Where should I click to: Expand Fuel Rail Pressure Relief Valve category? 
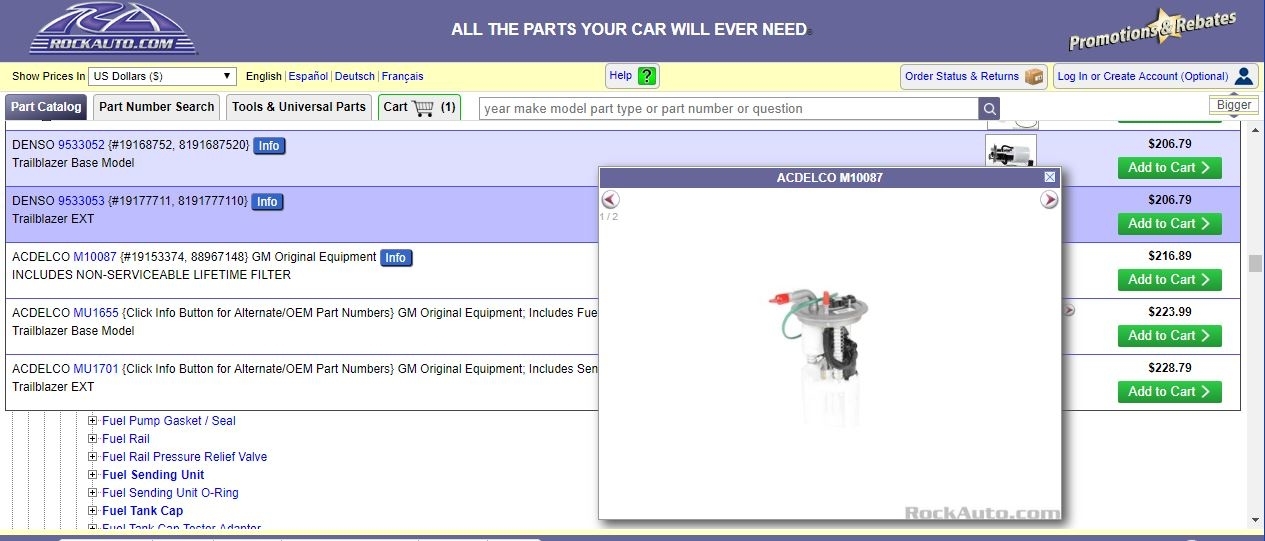click(93, 457)
